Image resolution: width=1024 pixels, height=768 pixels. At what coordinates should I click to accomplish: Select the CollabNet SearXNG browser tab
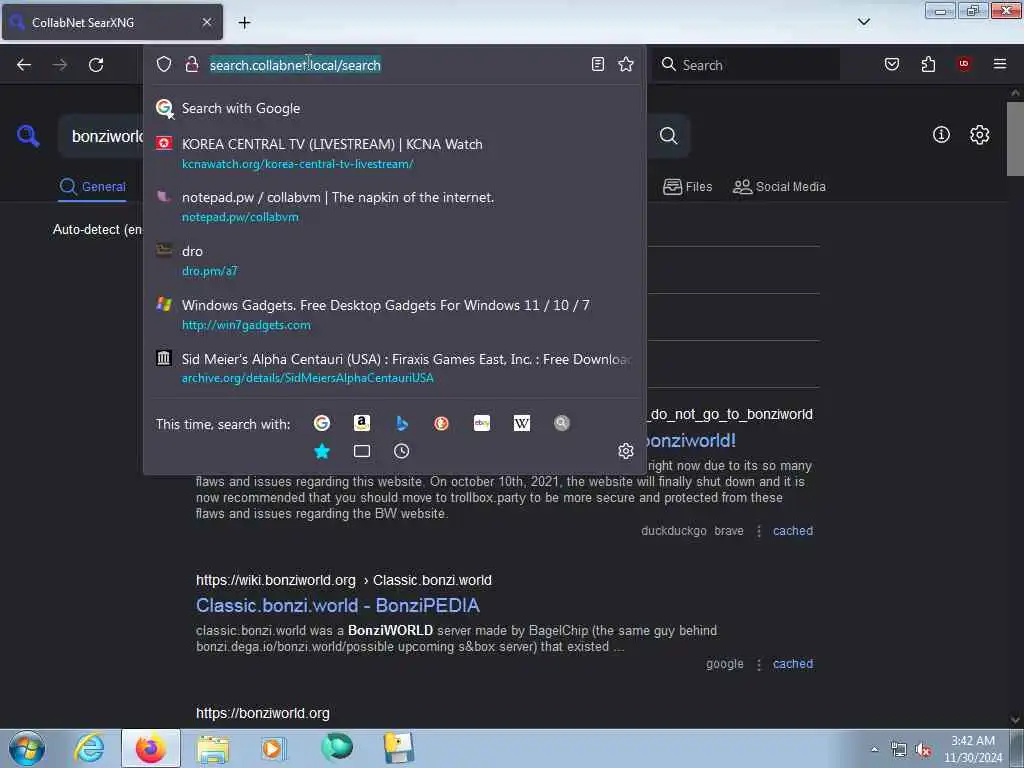[112, 22]
